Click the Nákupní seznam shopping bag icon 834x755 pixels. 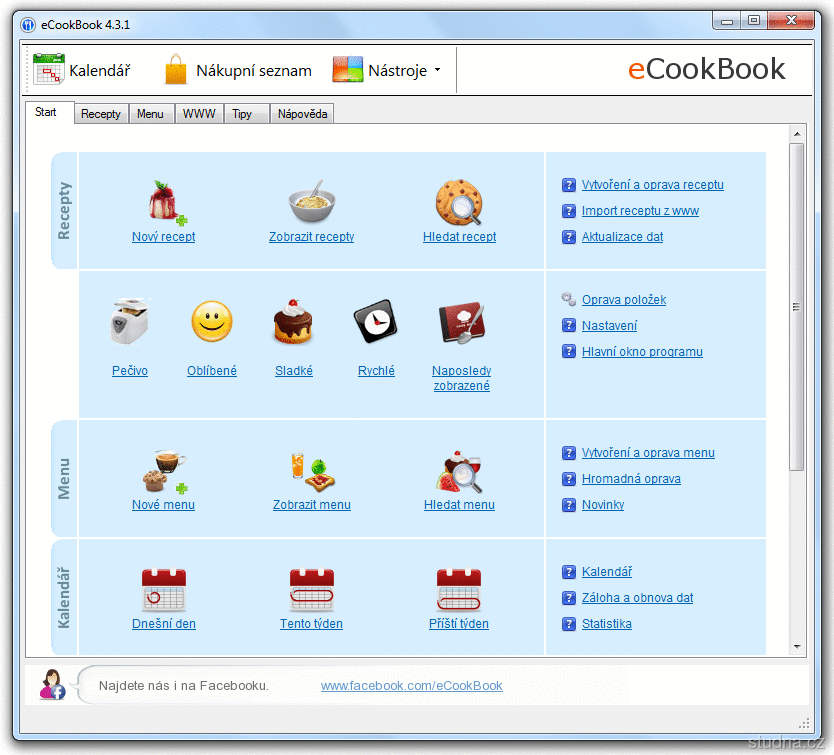pos(176,69)
